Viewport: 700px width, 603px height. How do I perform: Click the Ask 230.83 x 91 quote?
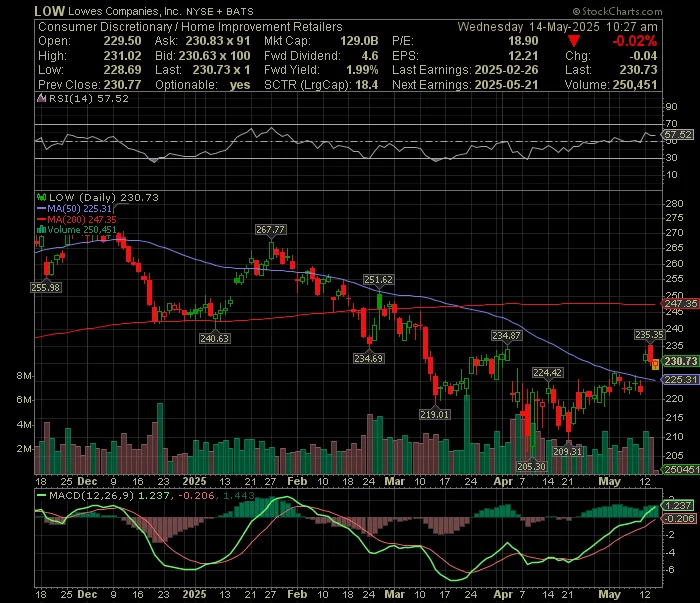coord(218,41)
